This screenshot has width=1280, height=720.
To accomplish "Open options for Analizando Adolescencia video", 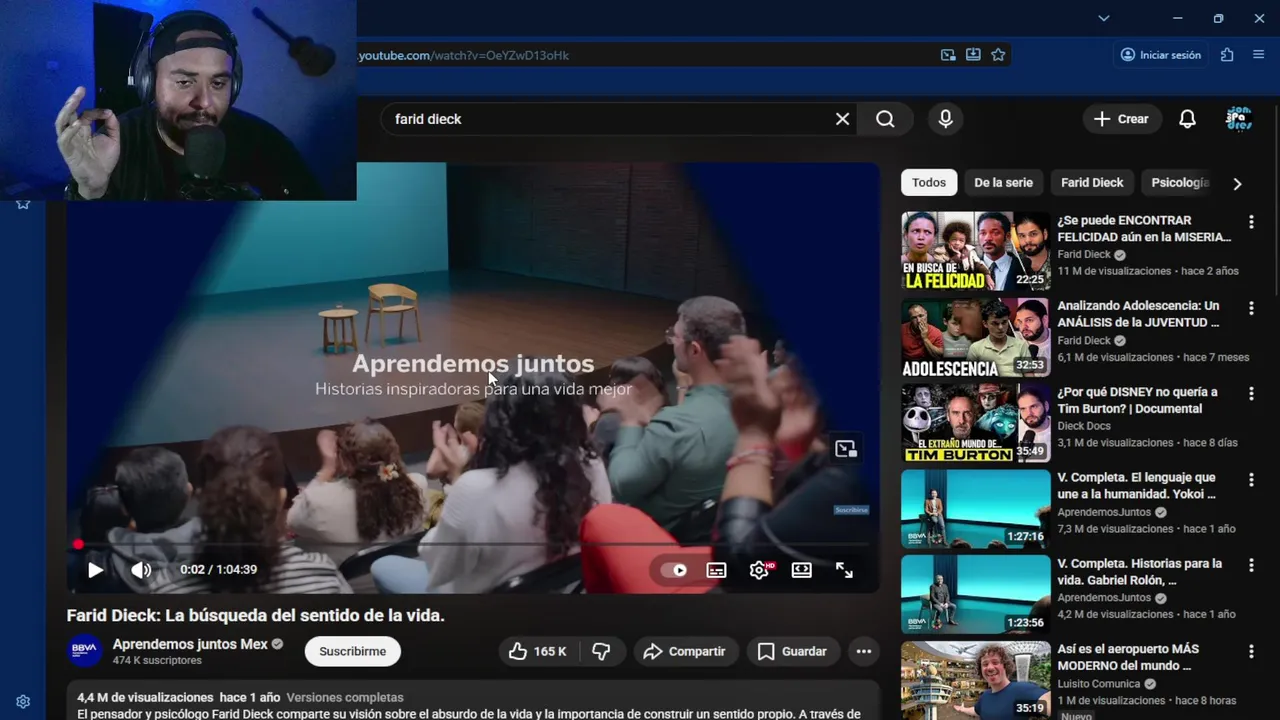I will (1251, 308).
